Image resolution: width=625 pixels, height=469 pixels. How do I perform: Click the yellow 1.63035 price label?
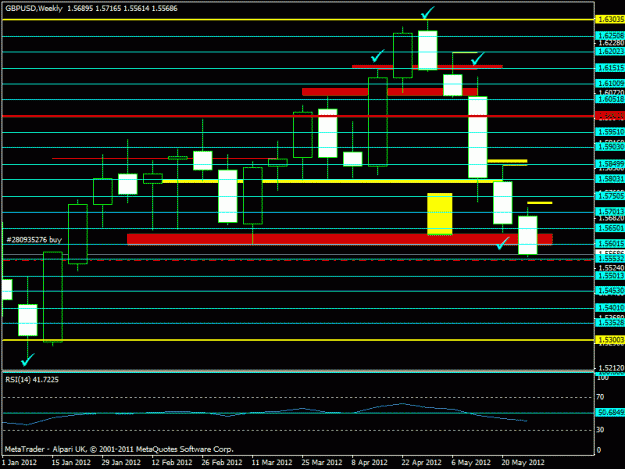coord(610,19)
